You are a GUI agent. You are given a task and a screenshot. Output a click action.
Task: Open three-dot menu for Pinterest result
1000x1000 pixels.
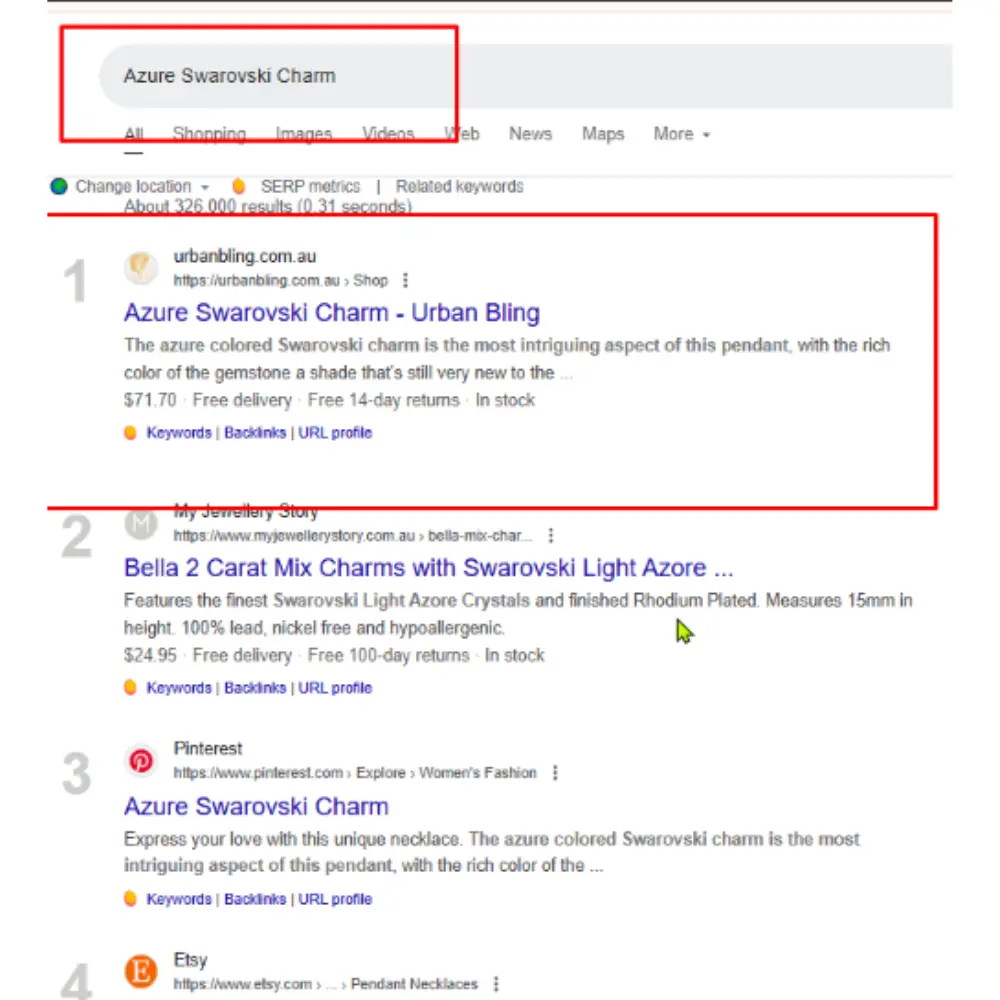tap(555, 773)
